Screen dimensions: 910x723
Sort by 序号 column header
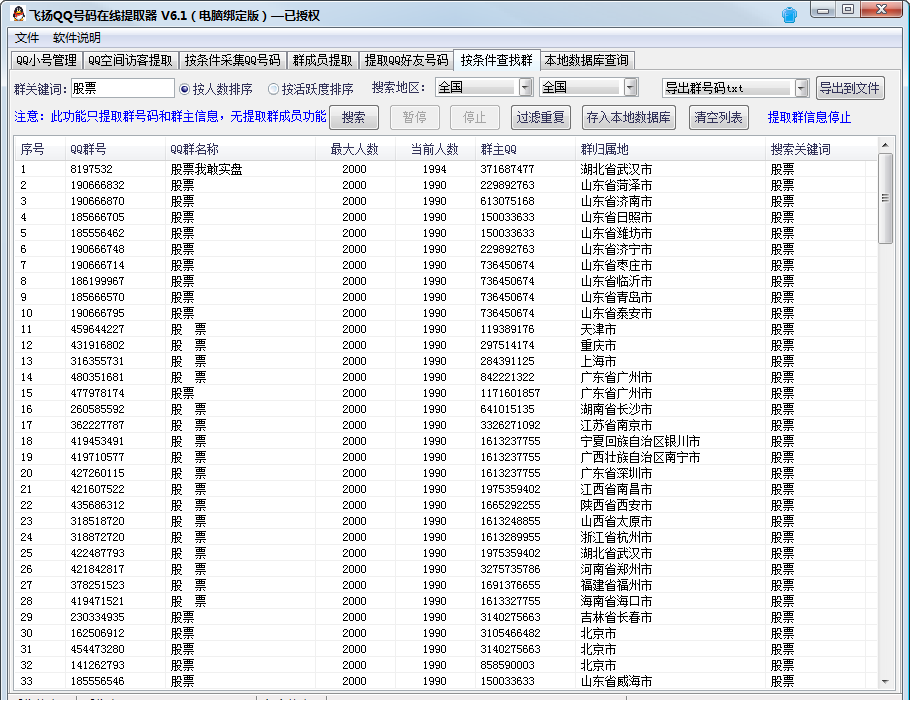[x=40, y=149]
